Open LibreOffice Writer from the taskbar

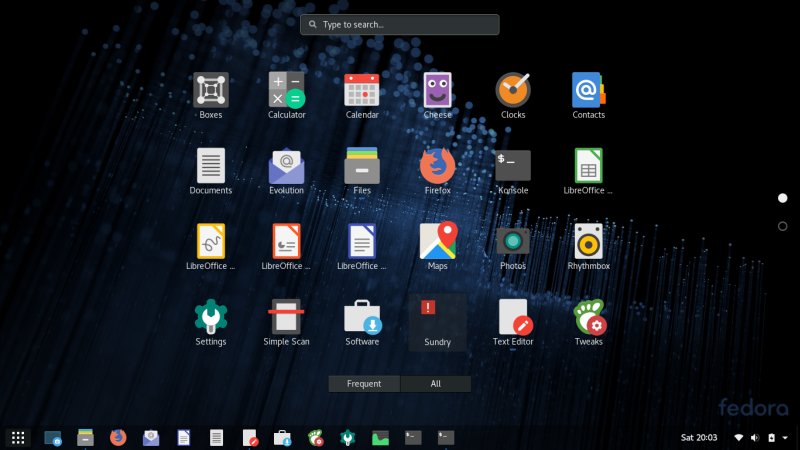click(184, 438)
